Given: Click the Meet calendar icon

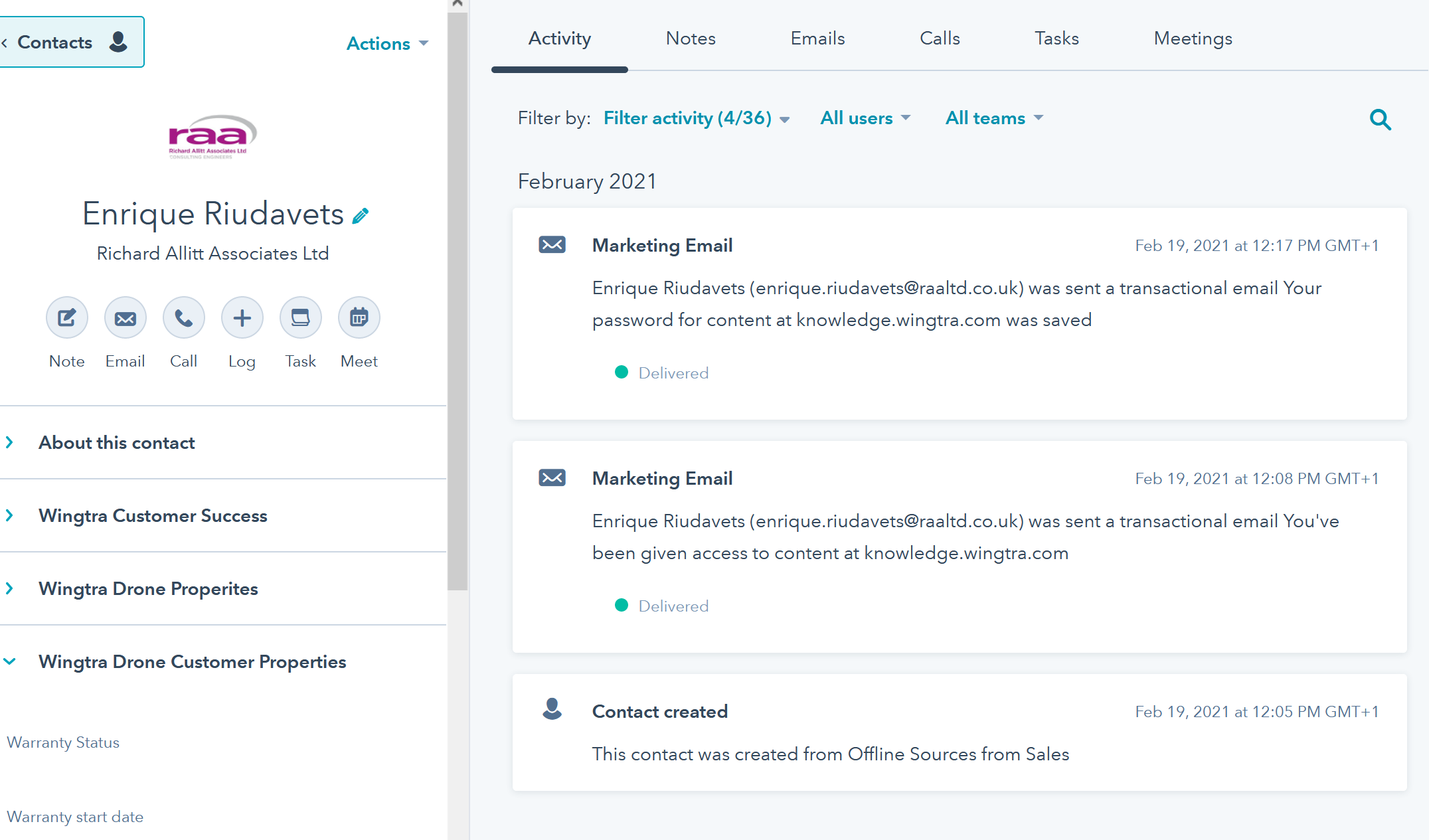Looking at the screenshot, I should coord(359,318).
